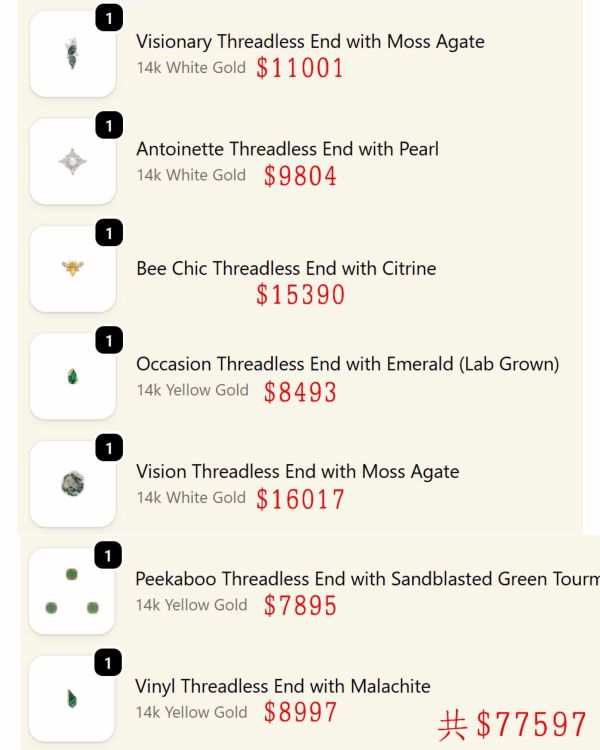
Task: Click the Antoinette Pearl product thumbnail
Action: click(x=72, y=161)
